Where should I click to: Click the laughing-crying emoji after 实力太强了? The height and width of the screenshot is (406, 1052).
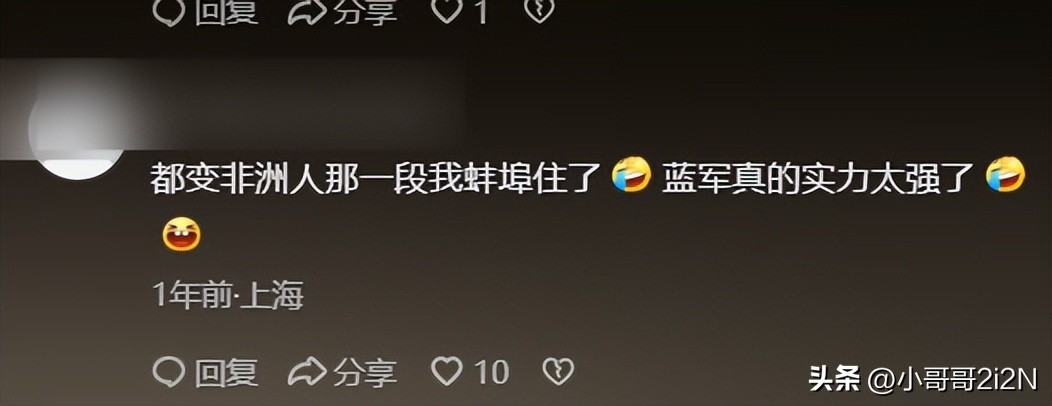coord(1005,175)
